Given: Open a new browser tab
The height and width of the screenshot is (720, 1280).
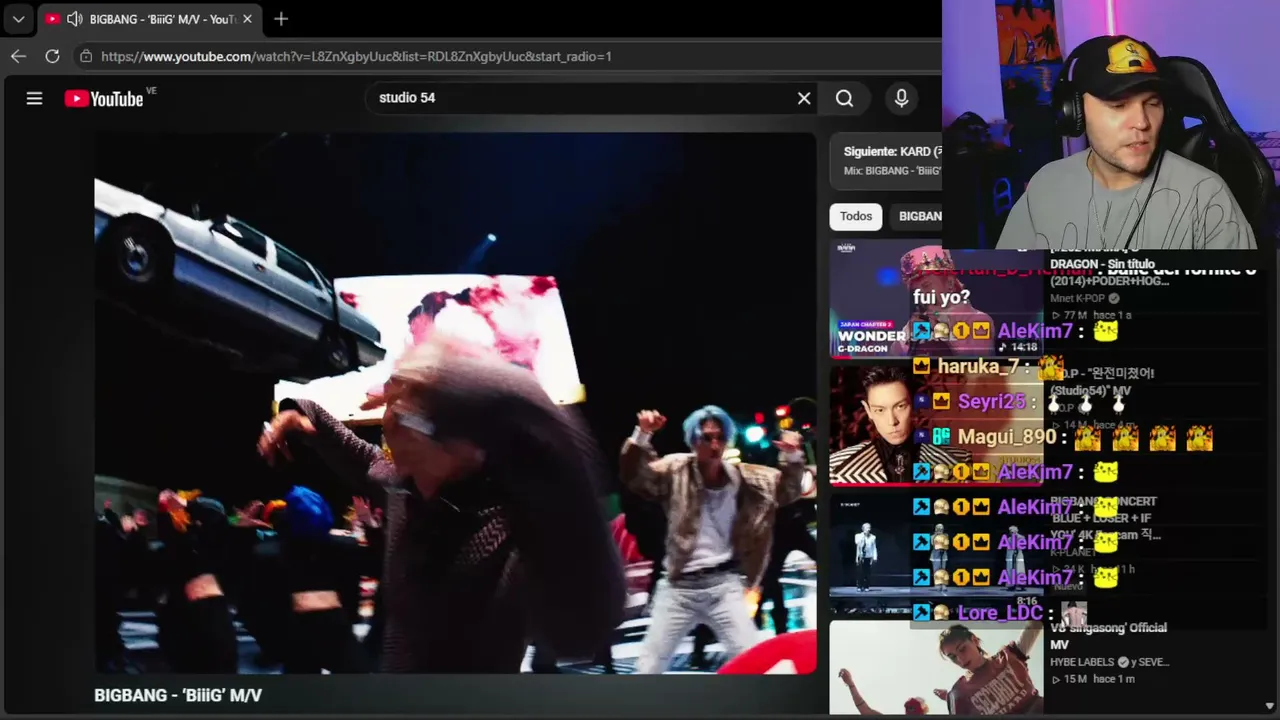Looking at the screenshot, I should click(281, 19).
